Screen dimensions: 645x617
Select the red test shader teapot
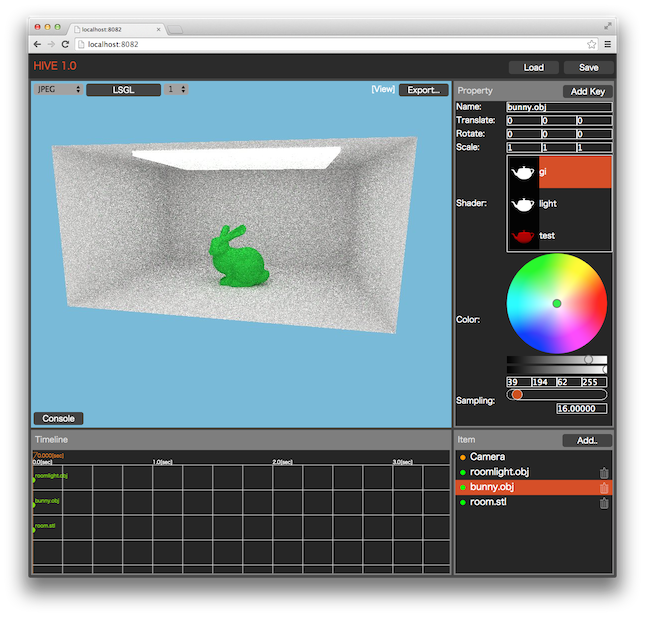[x=523, y=236]
